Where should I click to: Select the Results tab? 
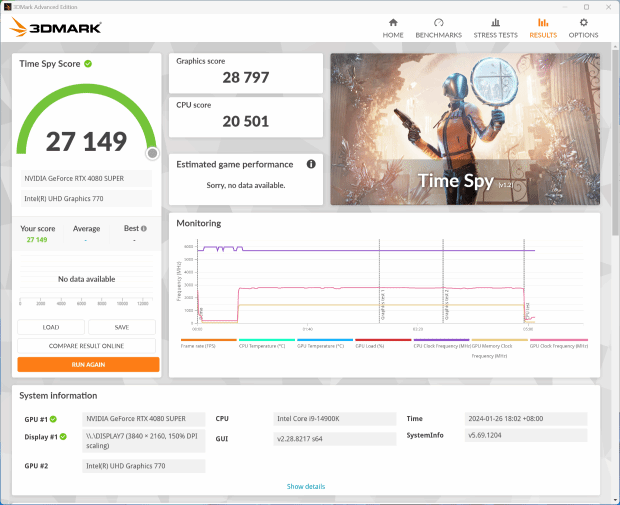(x=543, y=28)
